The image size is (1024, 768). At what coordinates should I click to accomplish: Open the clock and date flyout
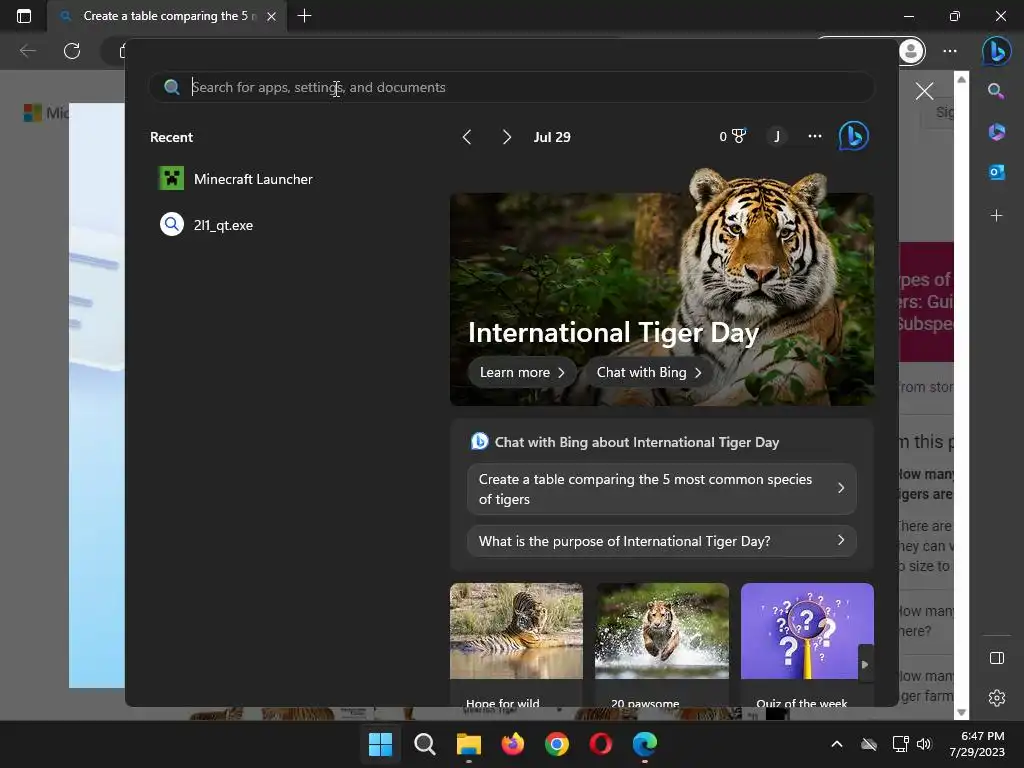[x=977, y=744]
